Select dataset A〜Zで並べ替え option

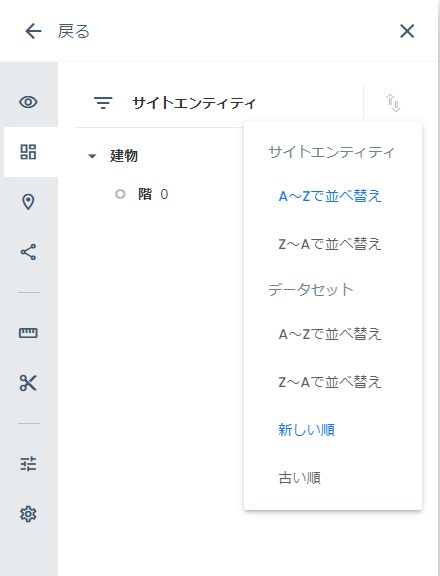coord(329,334)
